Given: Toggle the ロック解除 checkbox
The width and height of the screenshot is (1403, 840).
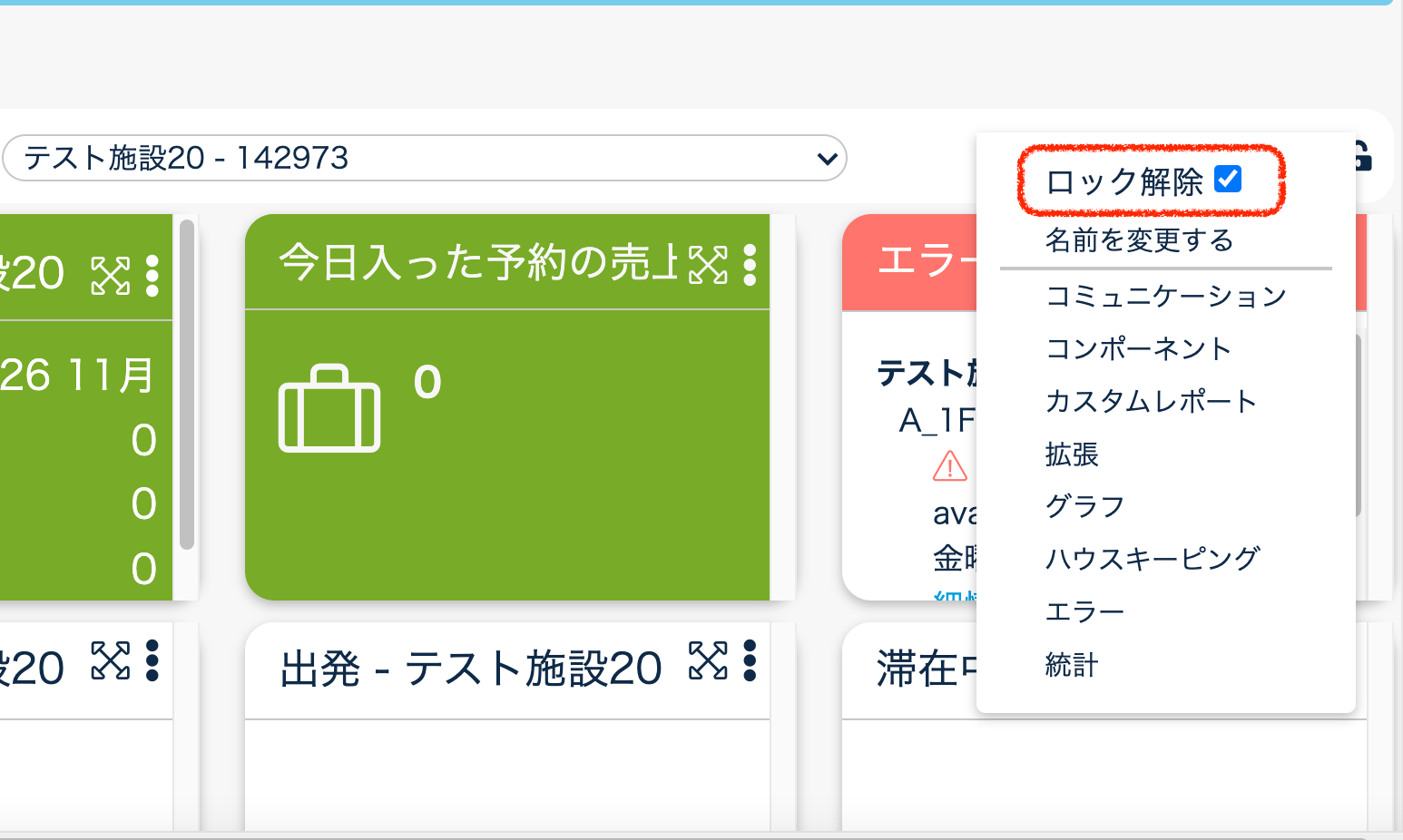Looking at the screenshot, I should point(1228,180).
